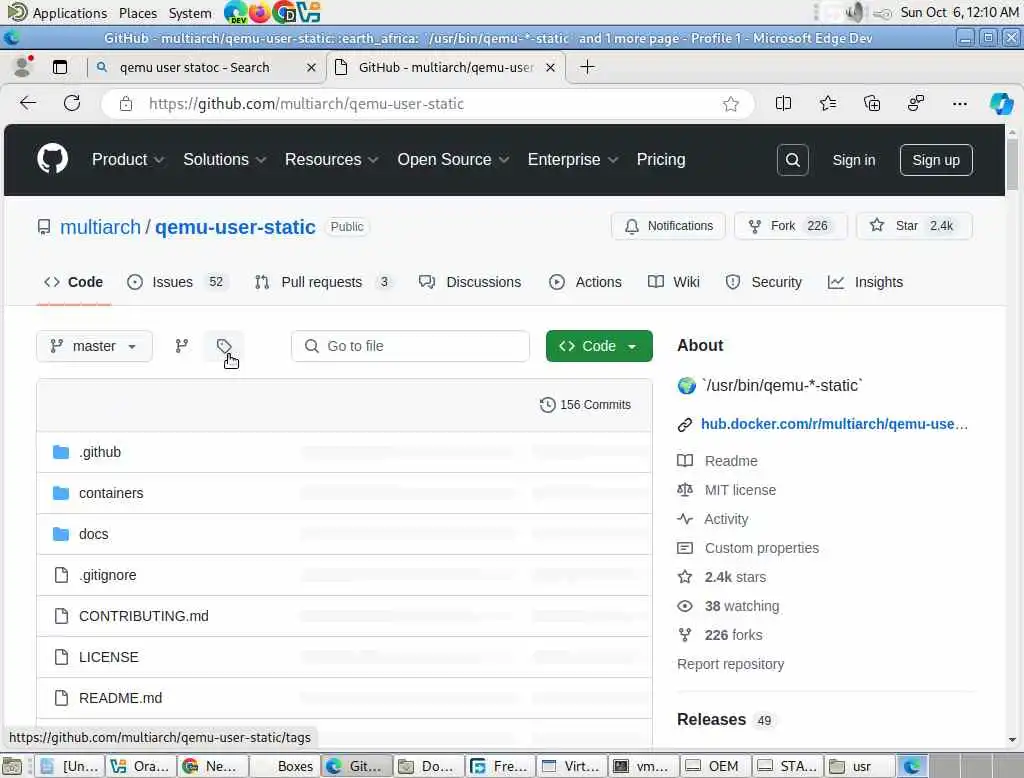View the 156 Commits history
The height and width of the screenshot is (778, 1024).
pyautogui.click(x=585, y=405)
